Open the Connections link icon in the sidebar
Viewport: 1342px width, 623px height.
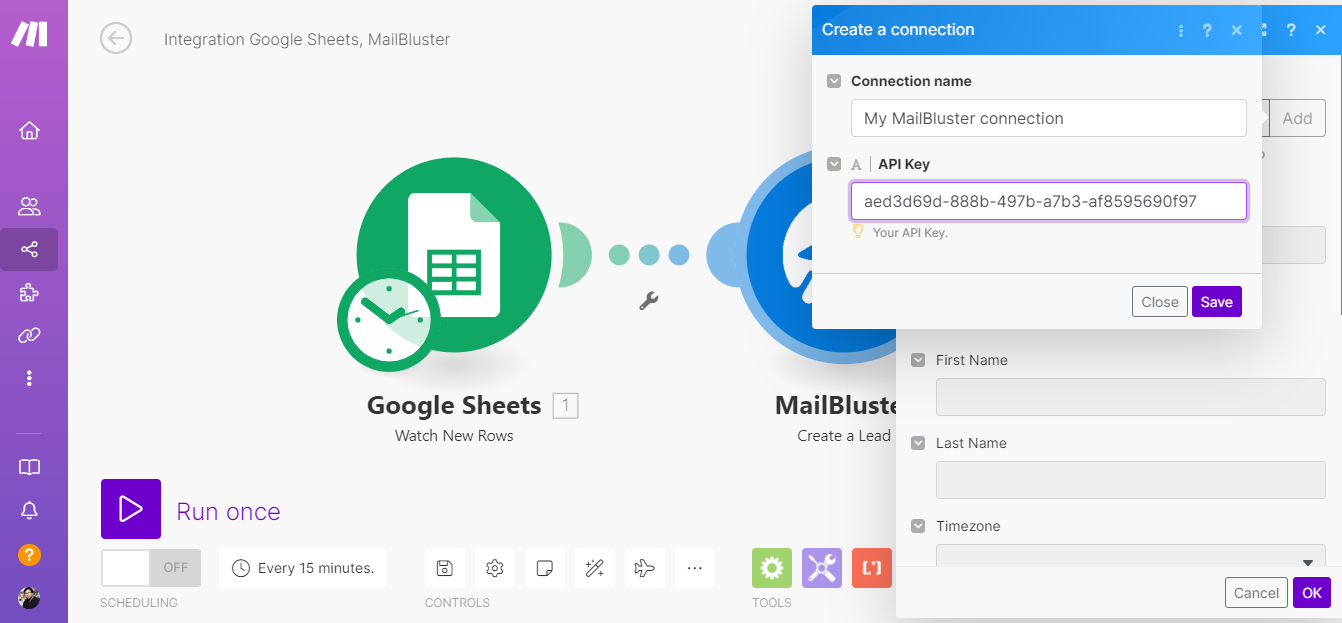pyautogui.click(x=29, y=335)
